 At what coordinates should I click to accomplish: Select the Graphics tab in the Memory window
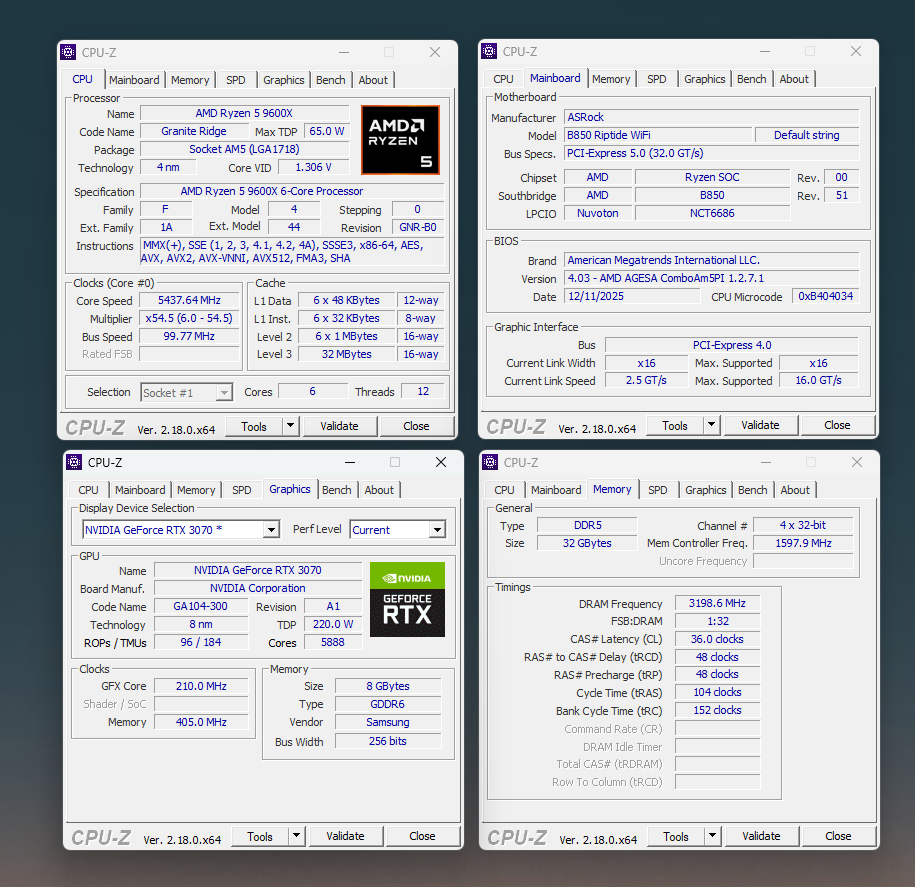click(706, 490)
